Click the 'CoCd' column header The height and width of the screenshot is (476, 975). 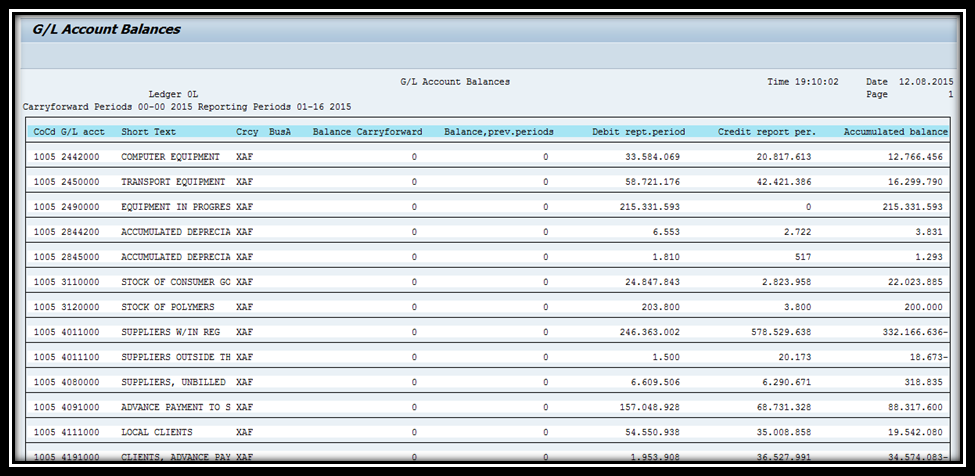coord(44,132)
